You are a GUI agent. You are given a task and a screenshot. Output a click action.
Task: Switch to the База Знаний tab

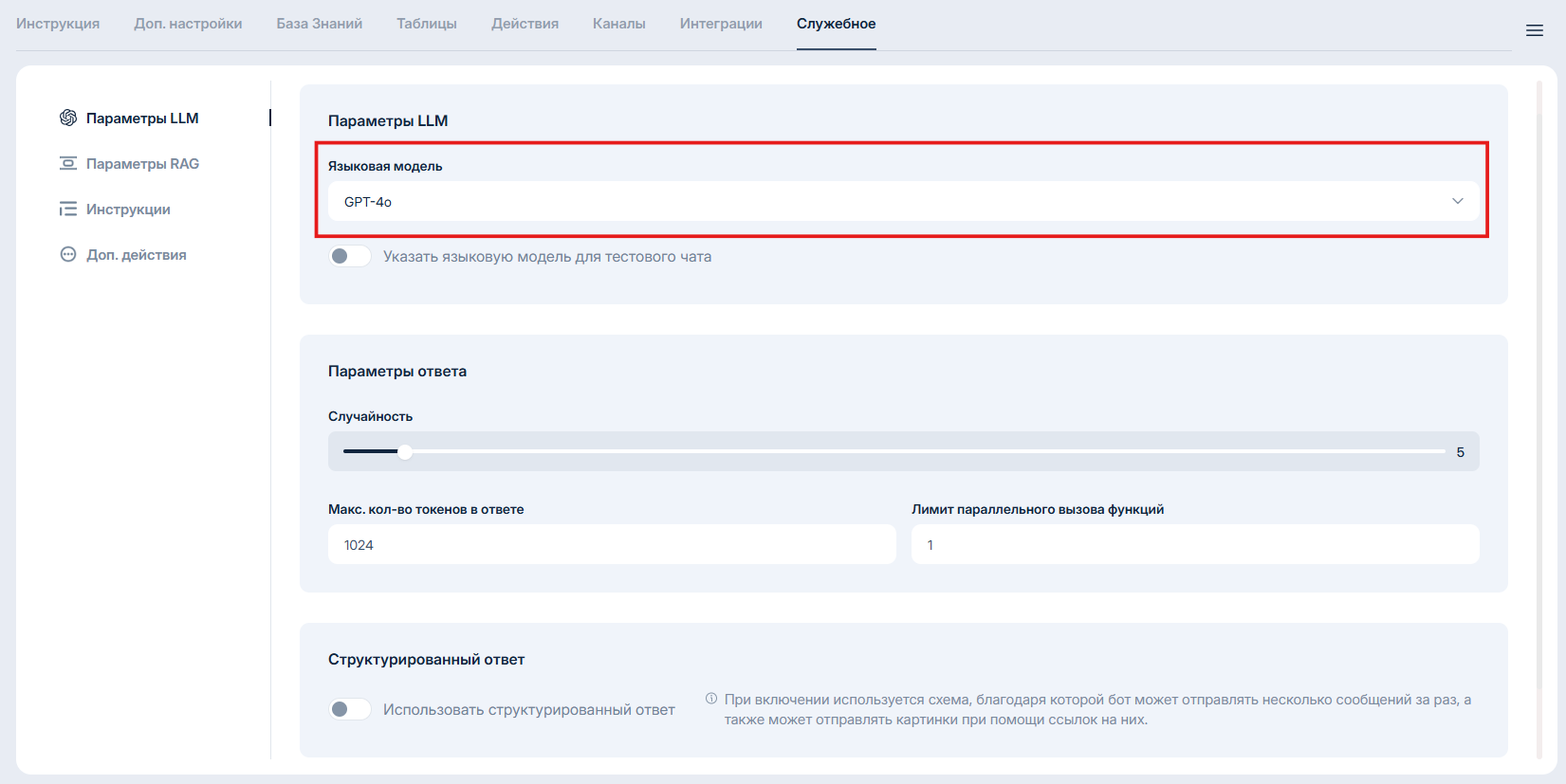pos(319,24)
